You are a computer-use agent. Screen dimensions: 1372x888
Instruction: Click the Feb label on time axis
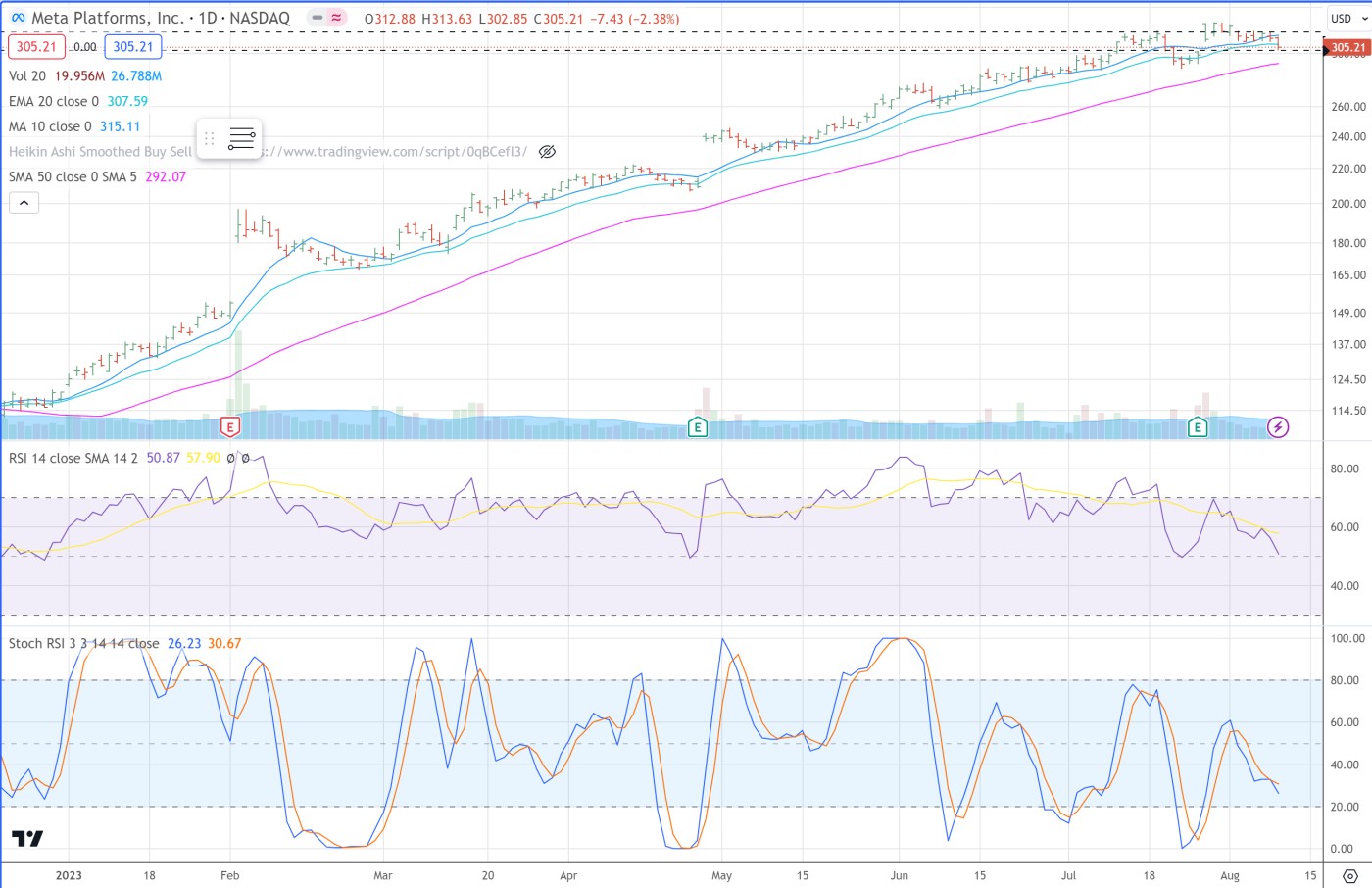pyautogui.click(x=230, y=875)
